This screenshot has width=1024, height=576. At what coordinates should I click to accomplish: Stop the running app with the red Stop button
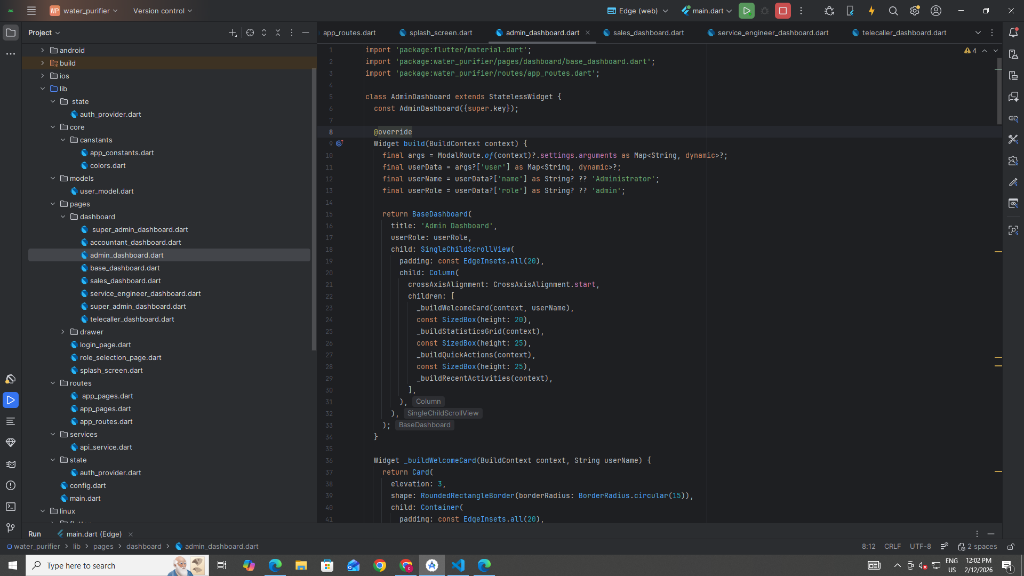pyautogui.click(x=783, y=10)
